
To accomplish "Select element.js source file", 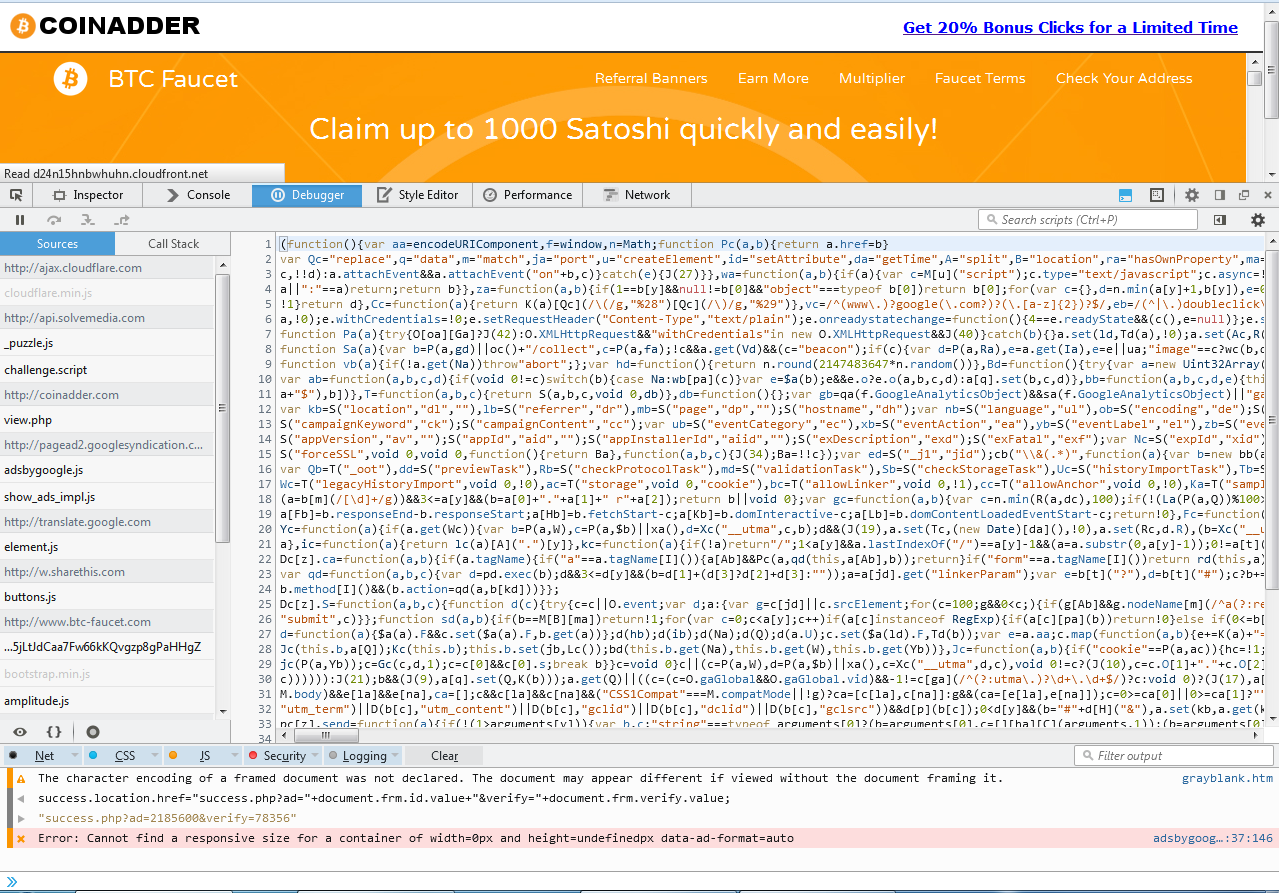I will (108, 547).
